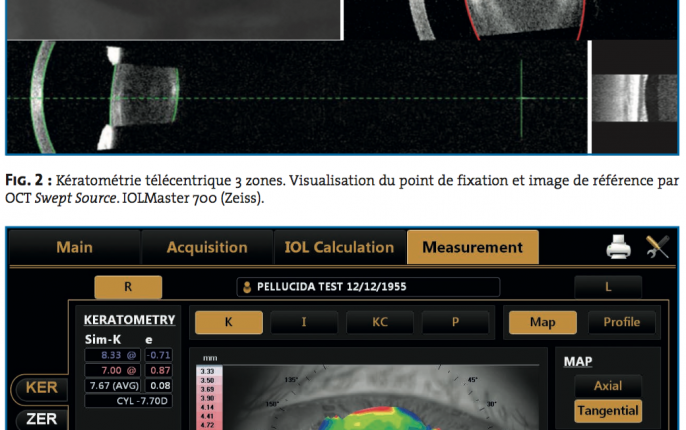Switch to Profile view
The height and width of the screenshot is (430, 686).
(x=622, y=322)
